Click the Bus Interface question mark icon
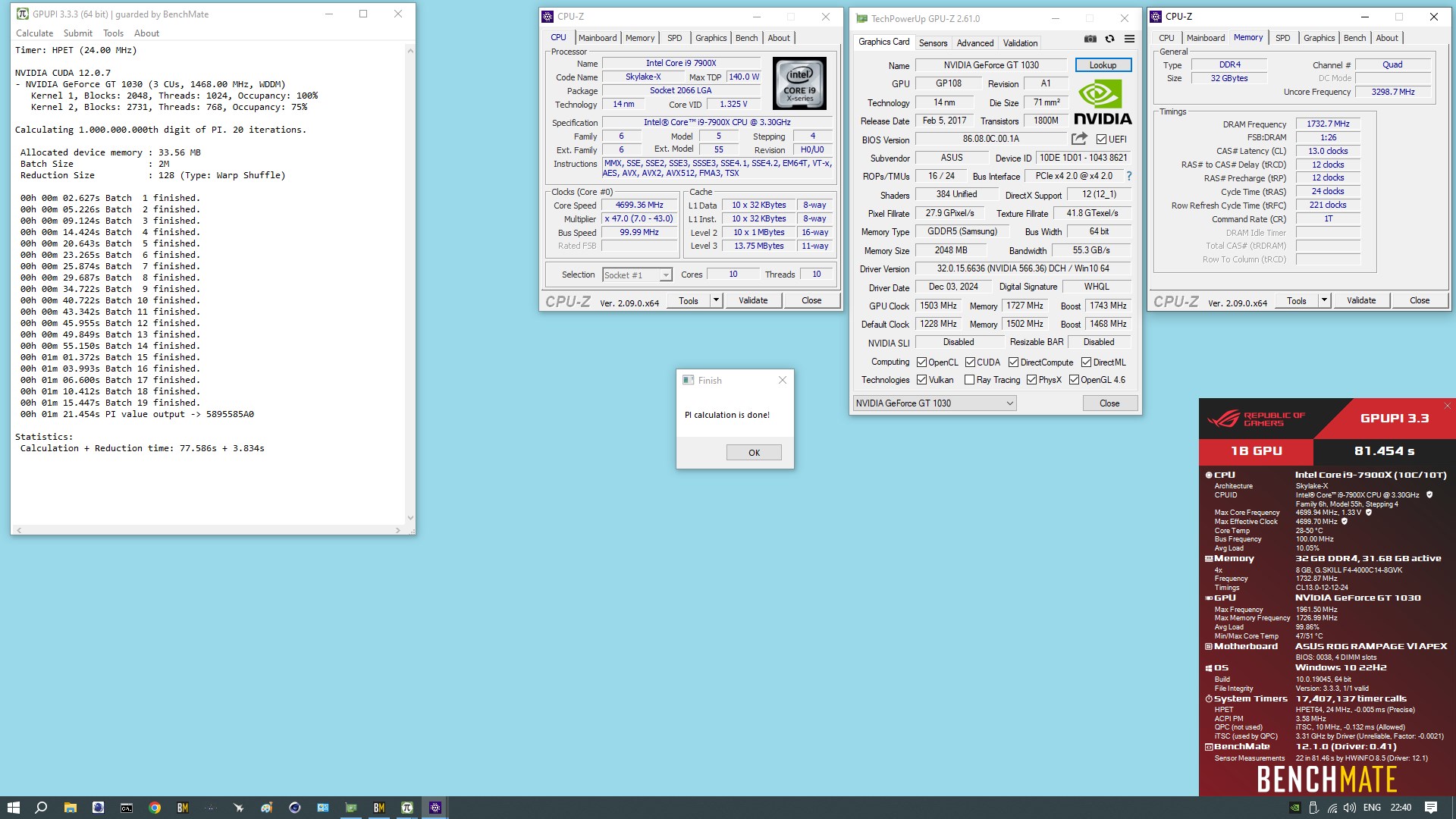1456x819 pixels. point(1128,176)
